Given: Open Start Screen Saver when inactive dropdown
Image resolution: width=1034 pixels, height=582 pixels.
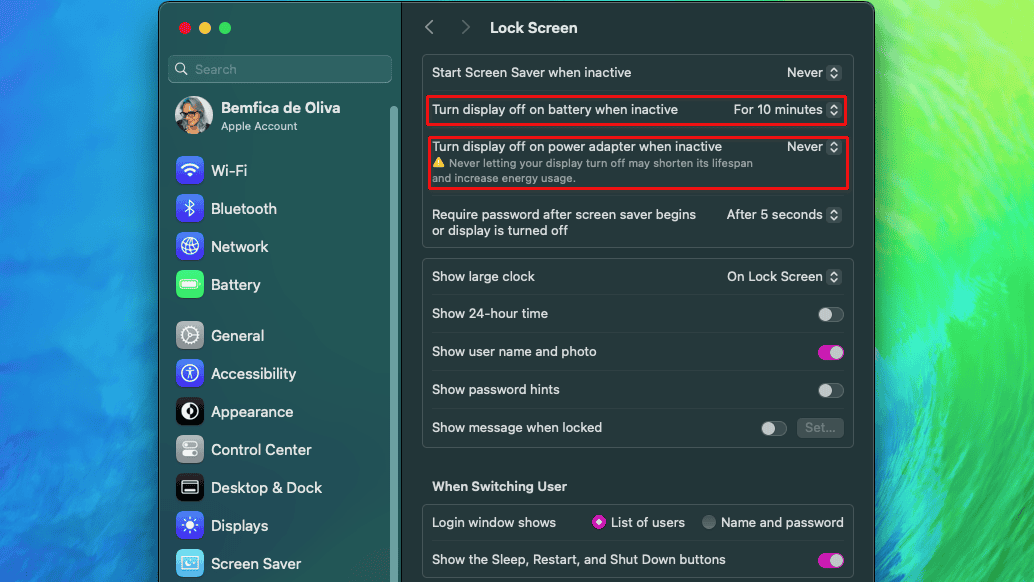Looking at the screenshot, I should pos(813,73).
